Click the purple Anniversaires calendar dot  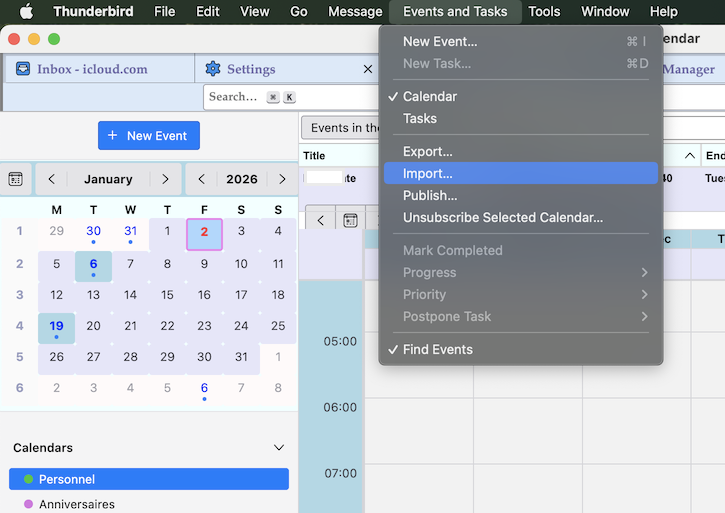[28, 504]
